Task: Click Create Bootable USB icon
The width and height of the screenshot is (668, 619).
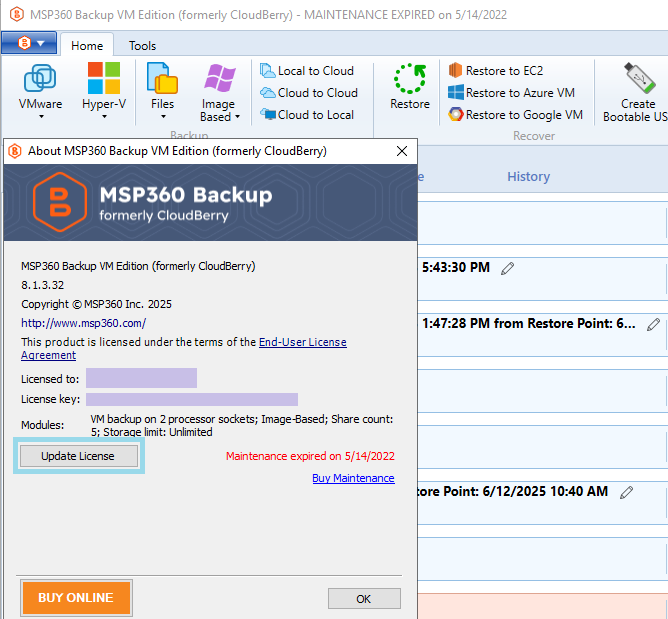Action: click(x=638, y=78)
